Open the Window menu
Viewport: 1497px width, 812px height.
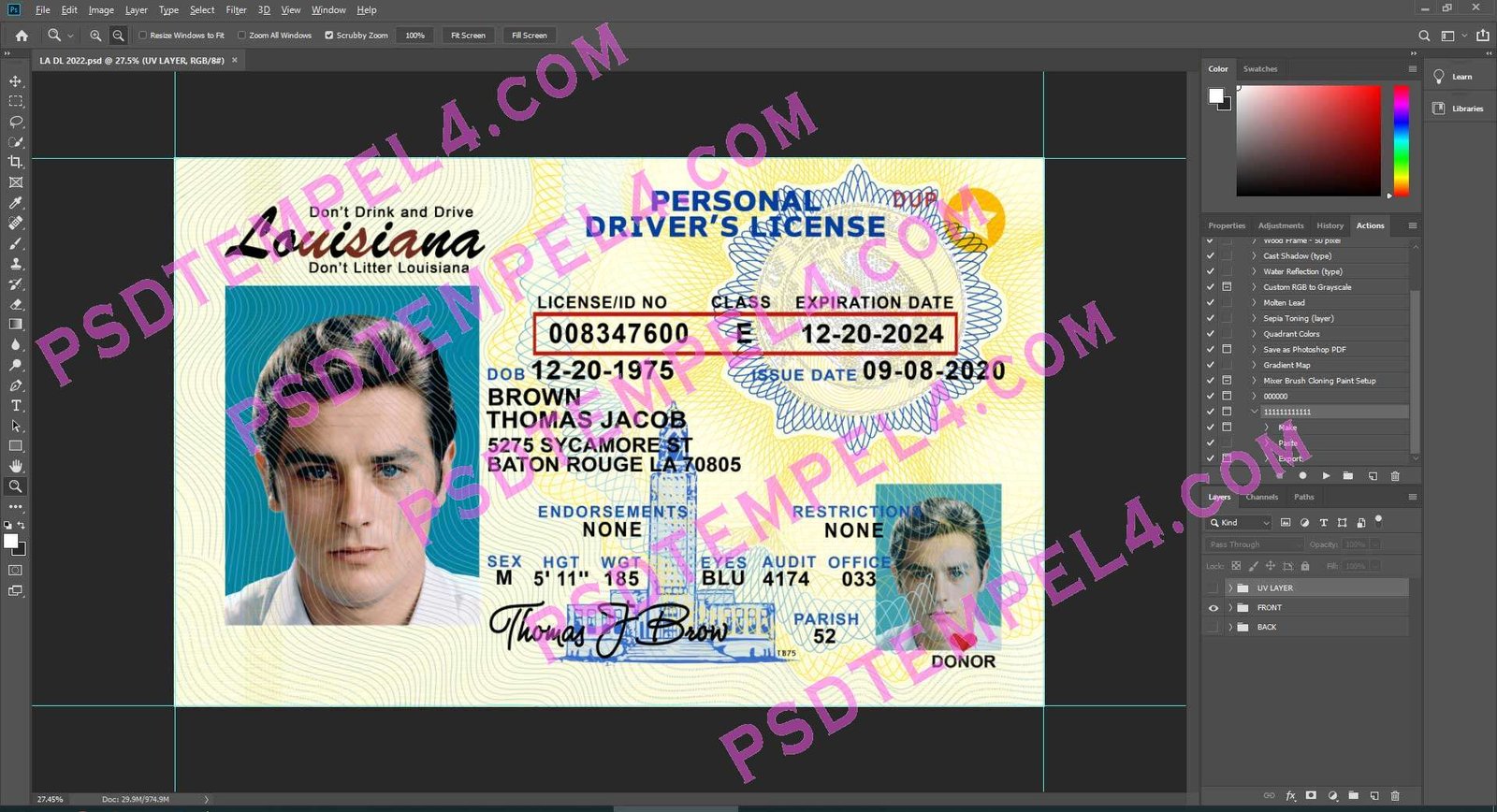click(x=328, y=10)
